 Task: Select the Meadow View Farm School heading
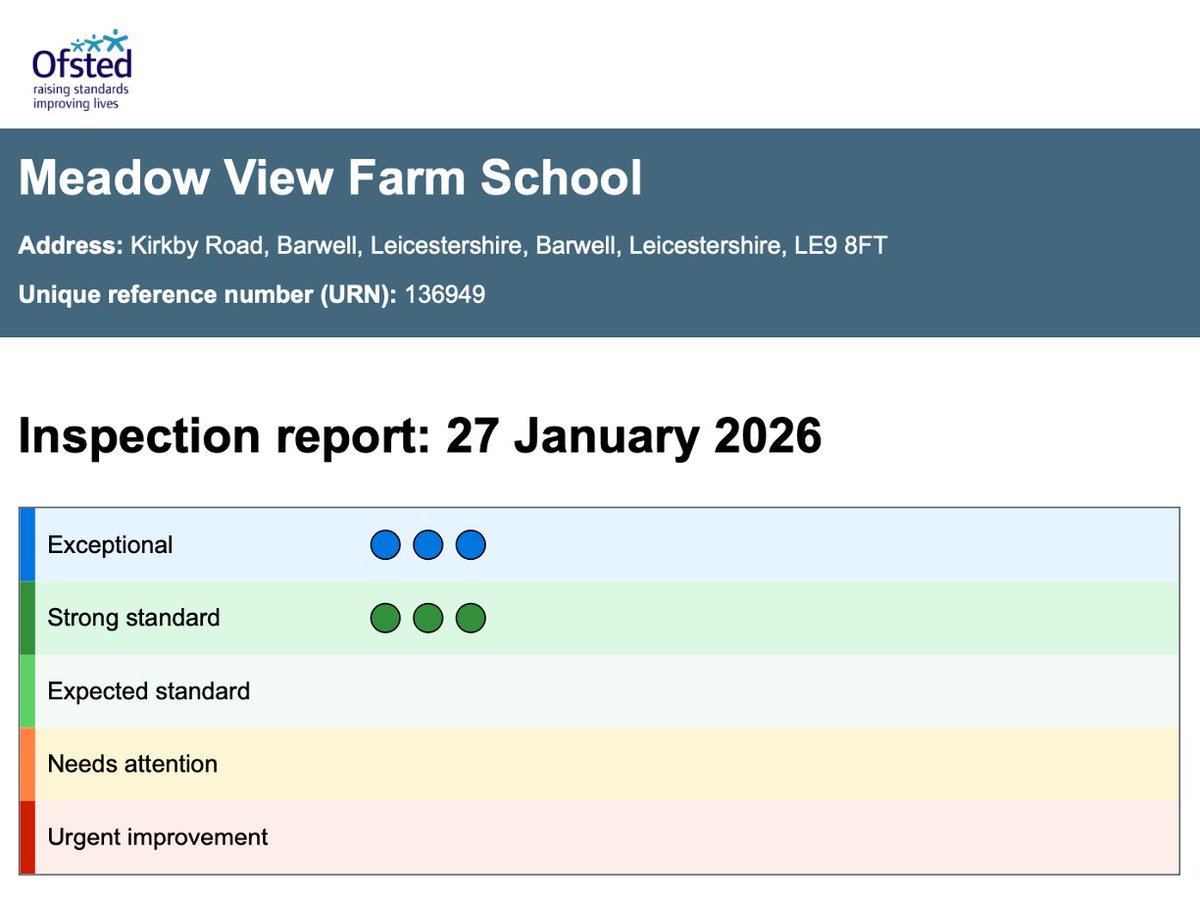(330, 179)
